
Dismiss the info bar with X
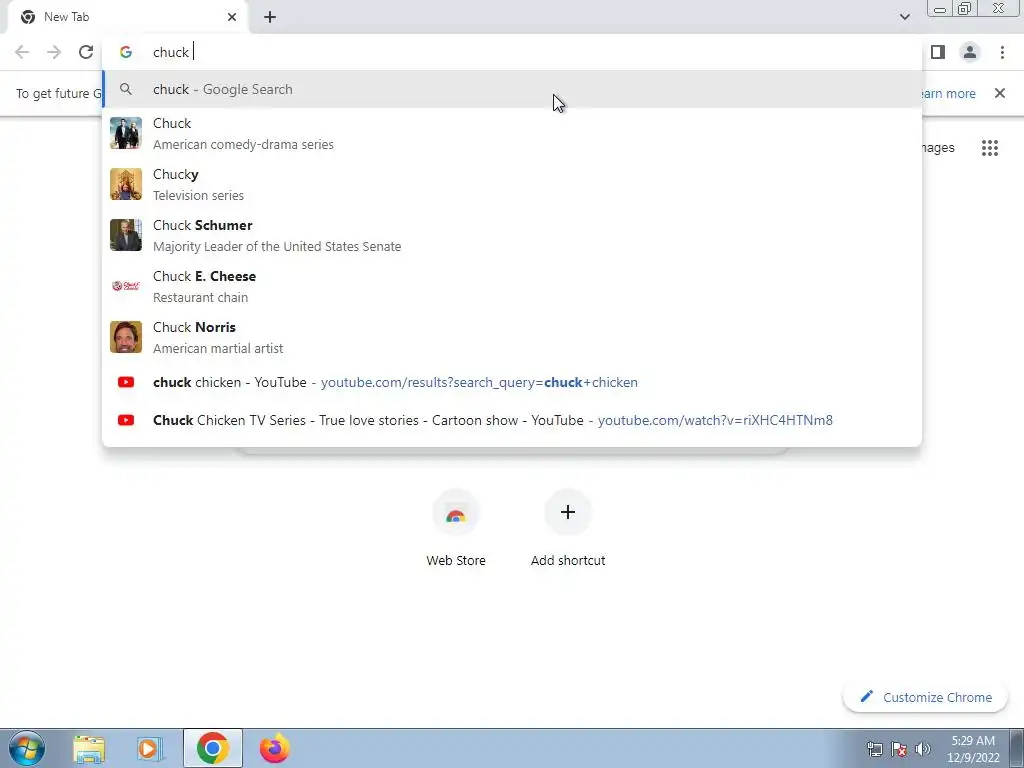[x=1000, y=93]
